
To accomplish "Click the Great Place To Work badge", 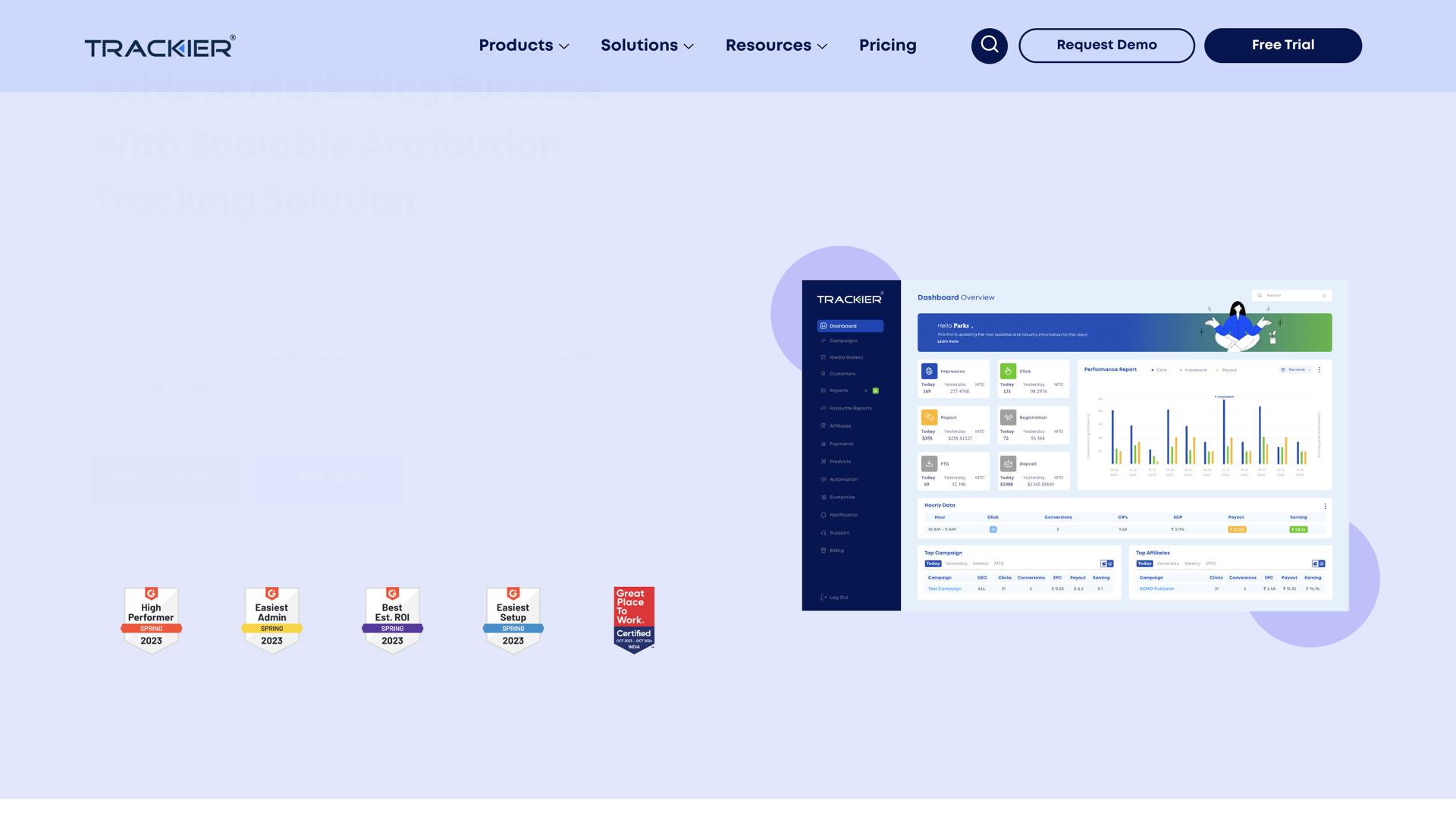I will [x=634, y=620].
